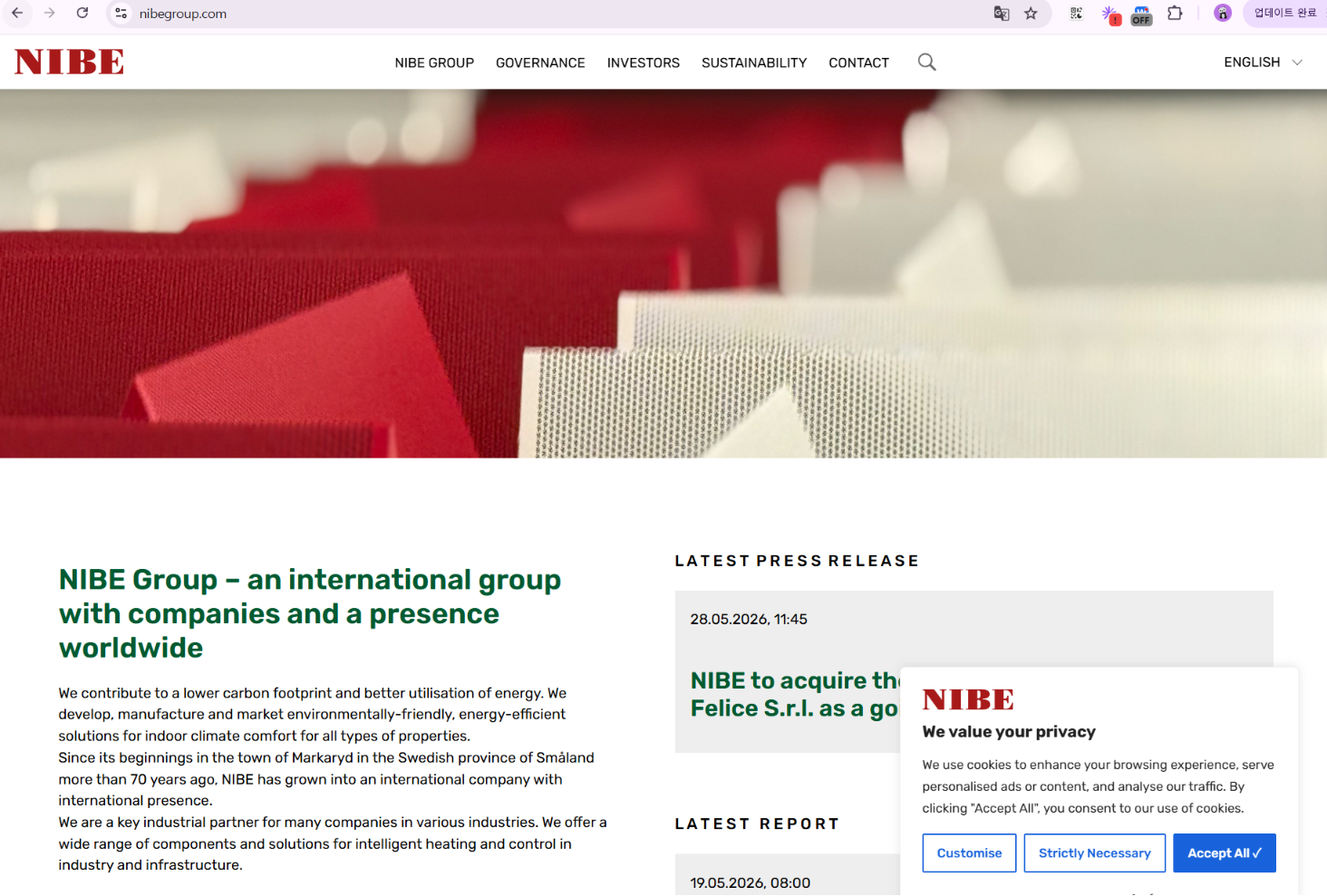Viewport: 1327px width, 896px height.
Task: Open the CONTACT menu item
Action: 858,63
